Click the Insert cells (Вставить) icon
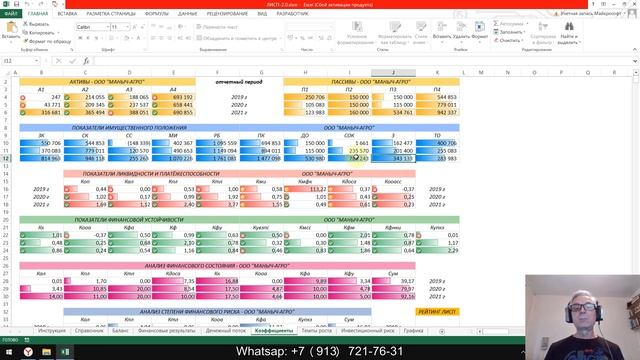 click(442, 27)
